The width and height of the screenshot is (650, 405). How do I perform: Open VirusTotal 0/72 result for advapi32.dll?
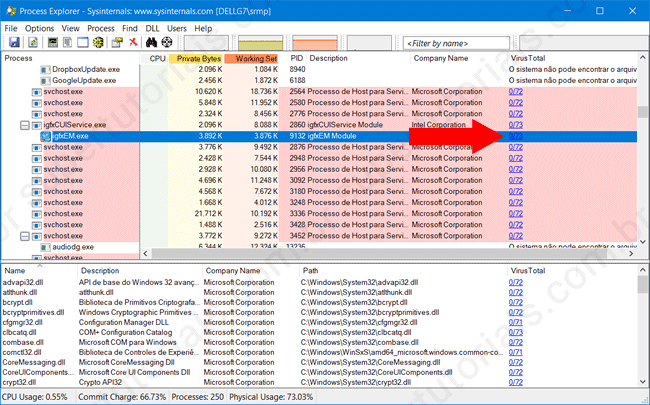tap(516, 282)
